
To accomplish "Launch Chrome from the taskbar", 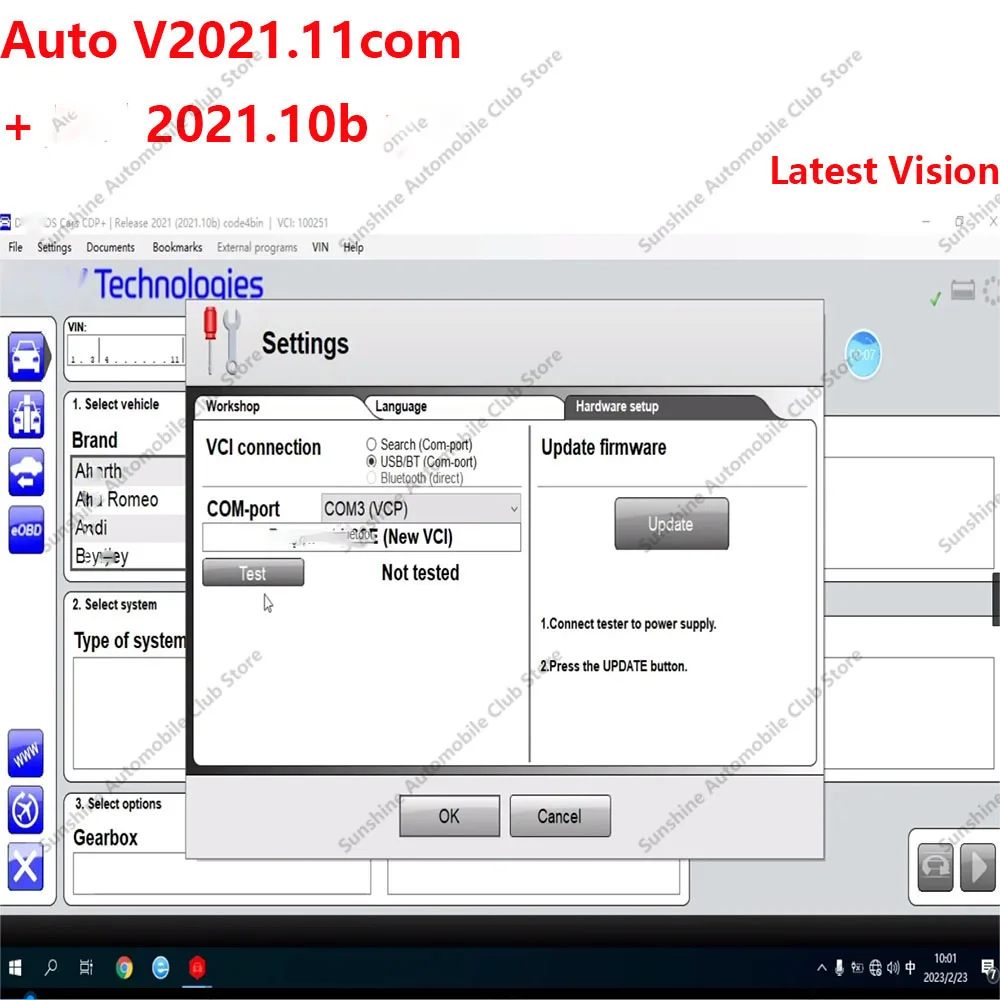I will [x=124, y=967].
